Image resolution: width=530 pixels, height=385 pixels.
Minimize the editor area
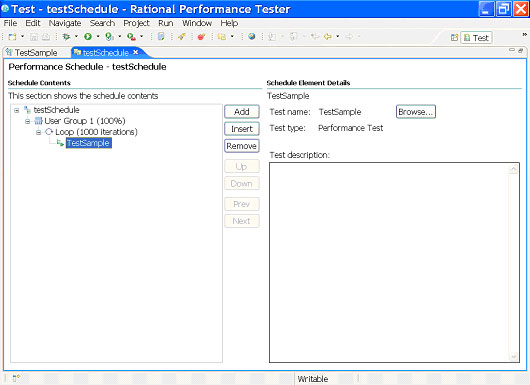(512, 50)
